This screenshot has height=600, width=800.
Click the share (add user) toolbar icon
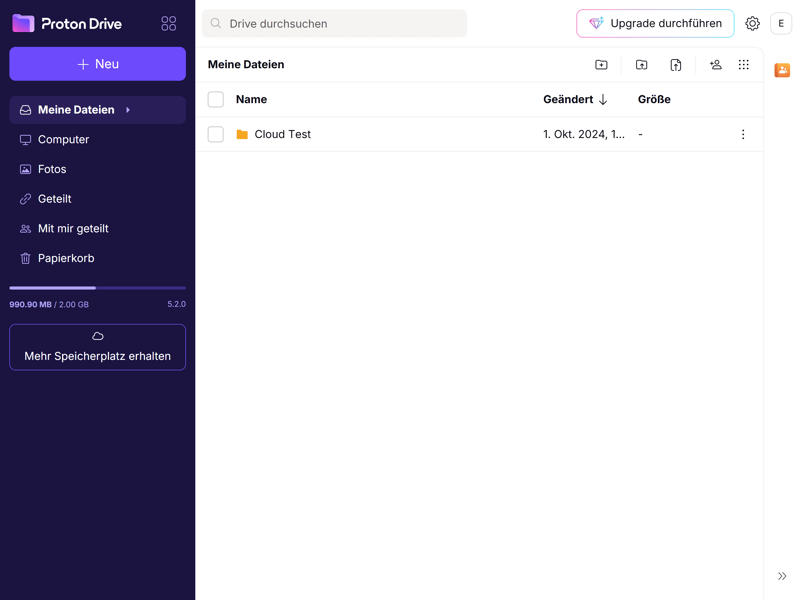[715, 65]
